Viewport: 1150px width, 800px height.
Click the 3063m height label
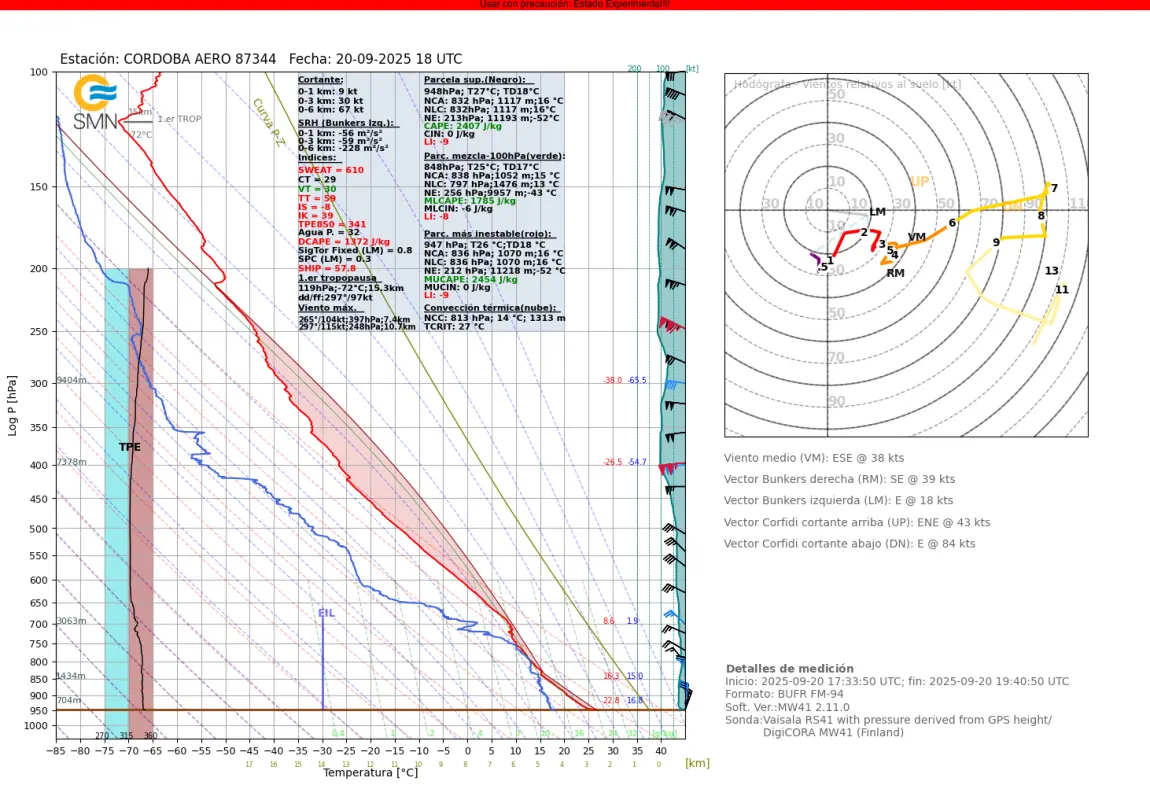(71, 621)
